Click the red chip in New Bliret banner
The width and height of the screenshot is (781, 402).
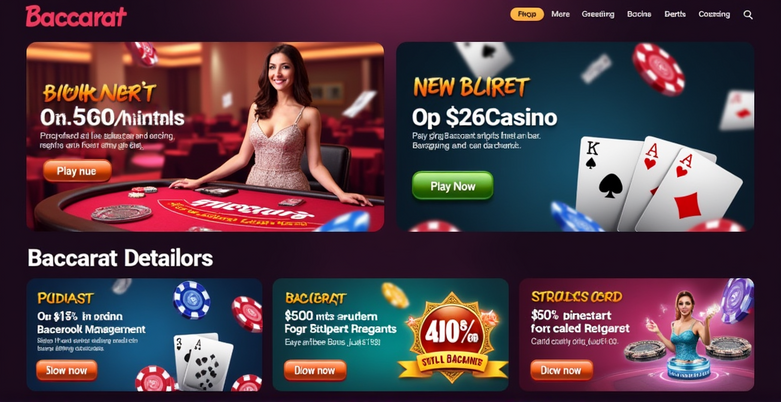click(x=658, y=69)
